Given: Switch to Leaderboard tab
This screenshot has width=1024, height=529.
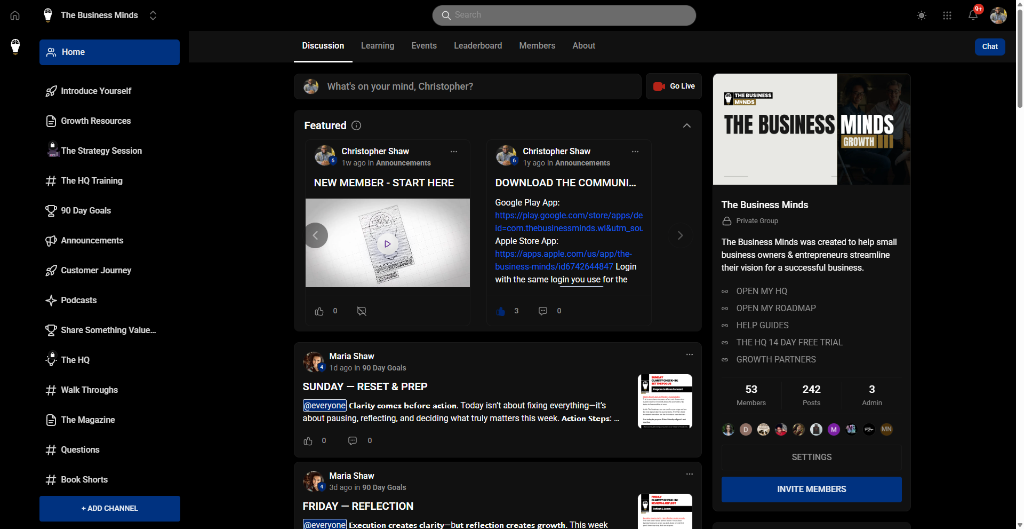Looking at the screenshot, I should pos(478,46).
